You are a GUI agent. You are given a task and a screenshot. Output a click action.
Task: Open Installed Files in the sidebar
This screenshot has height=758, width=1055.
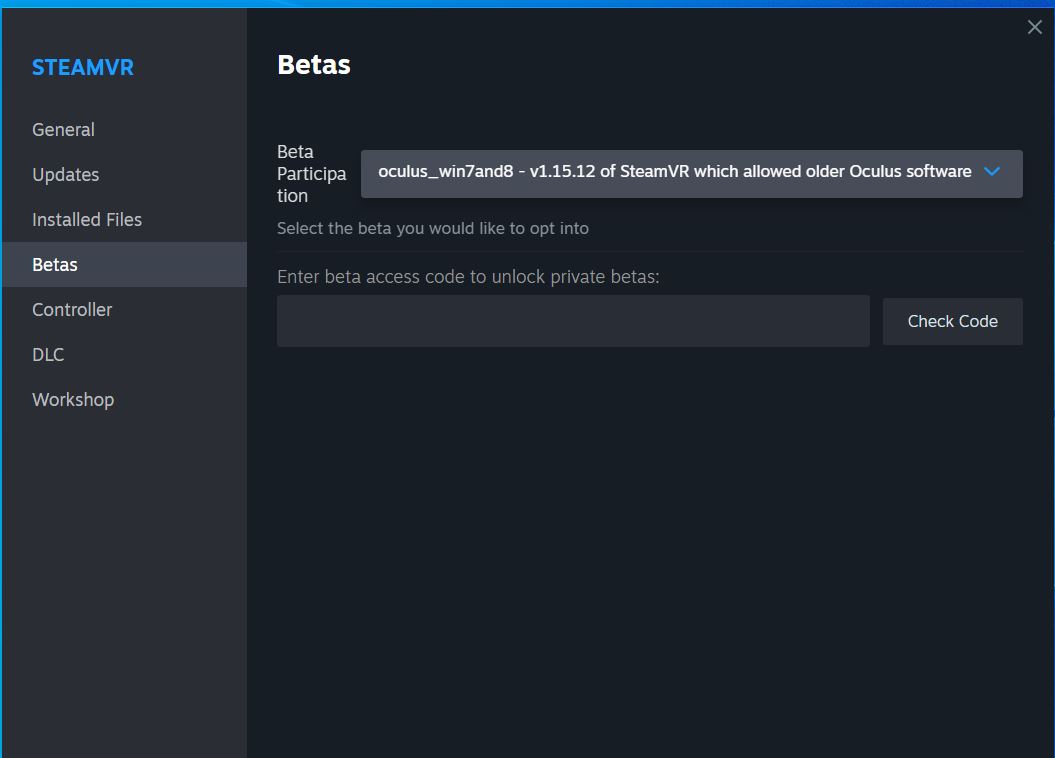[87, 220]
